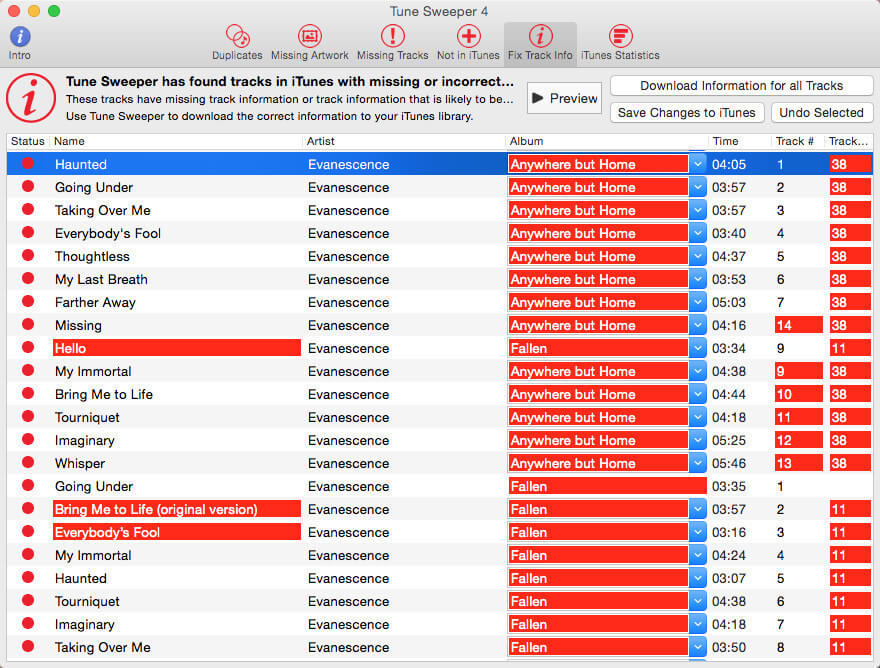Click the large red info icon beside heading
Viewport: 880px width, 668px height.
click(x=31, y=98)
